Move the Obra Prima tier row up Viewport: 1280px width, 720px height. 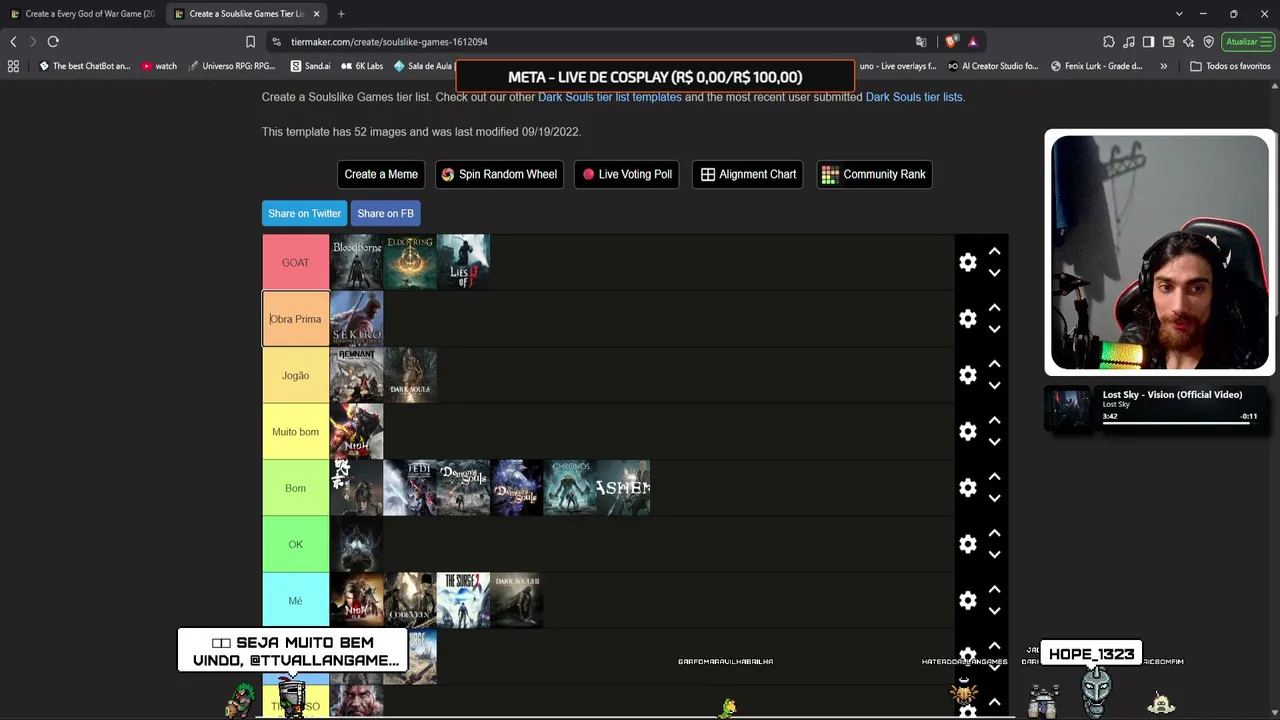coord(994,308)
